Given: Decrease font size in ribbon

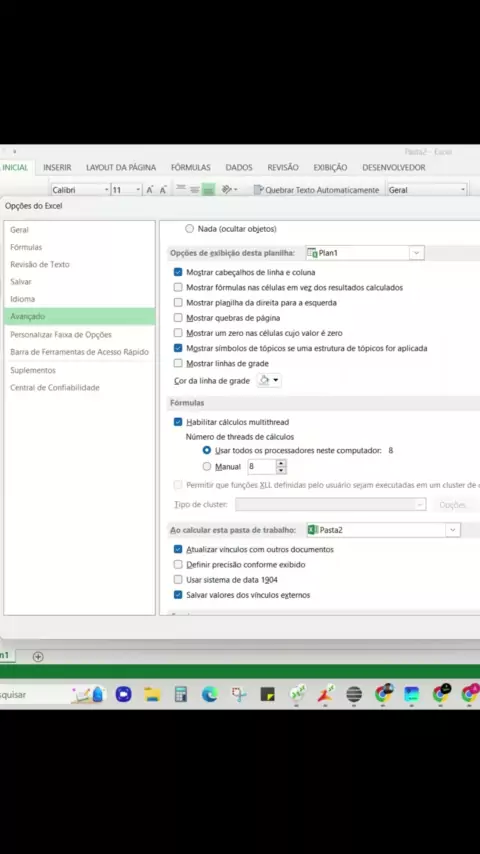Looking at the screenshot, I should 162,190.
